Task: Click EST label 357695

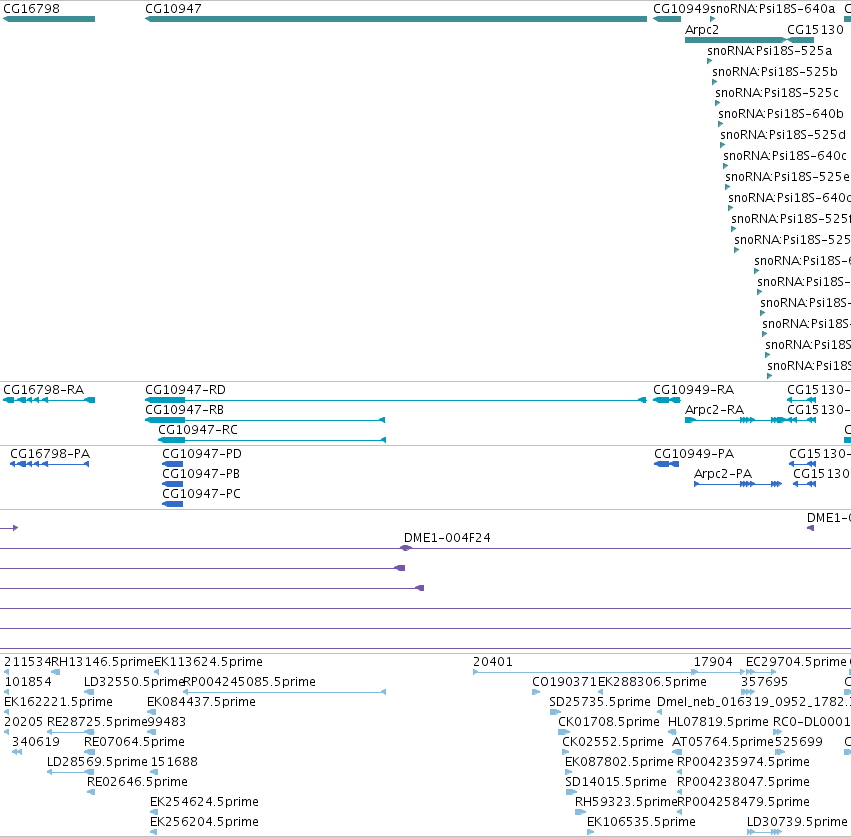Action: (764, 682)
